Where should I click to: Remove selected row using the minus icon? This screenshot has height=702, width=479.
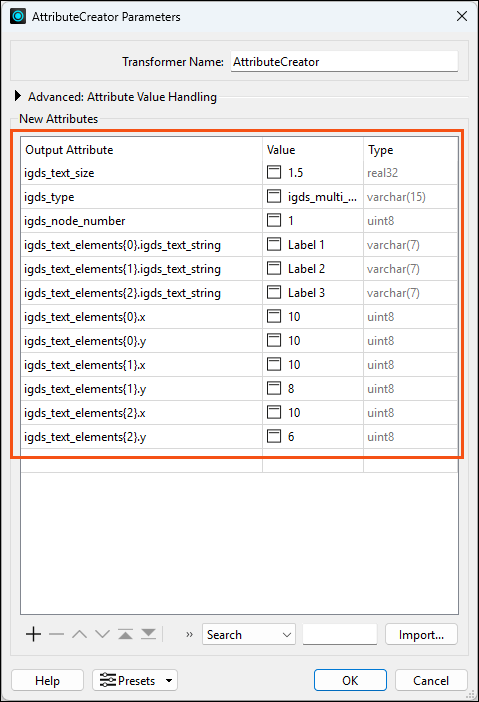56,634
